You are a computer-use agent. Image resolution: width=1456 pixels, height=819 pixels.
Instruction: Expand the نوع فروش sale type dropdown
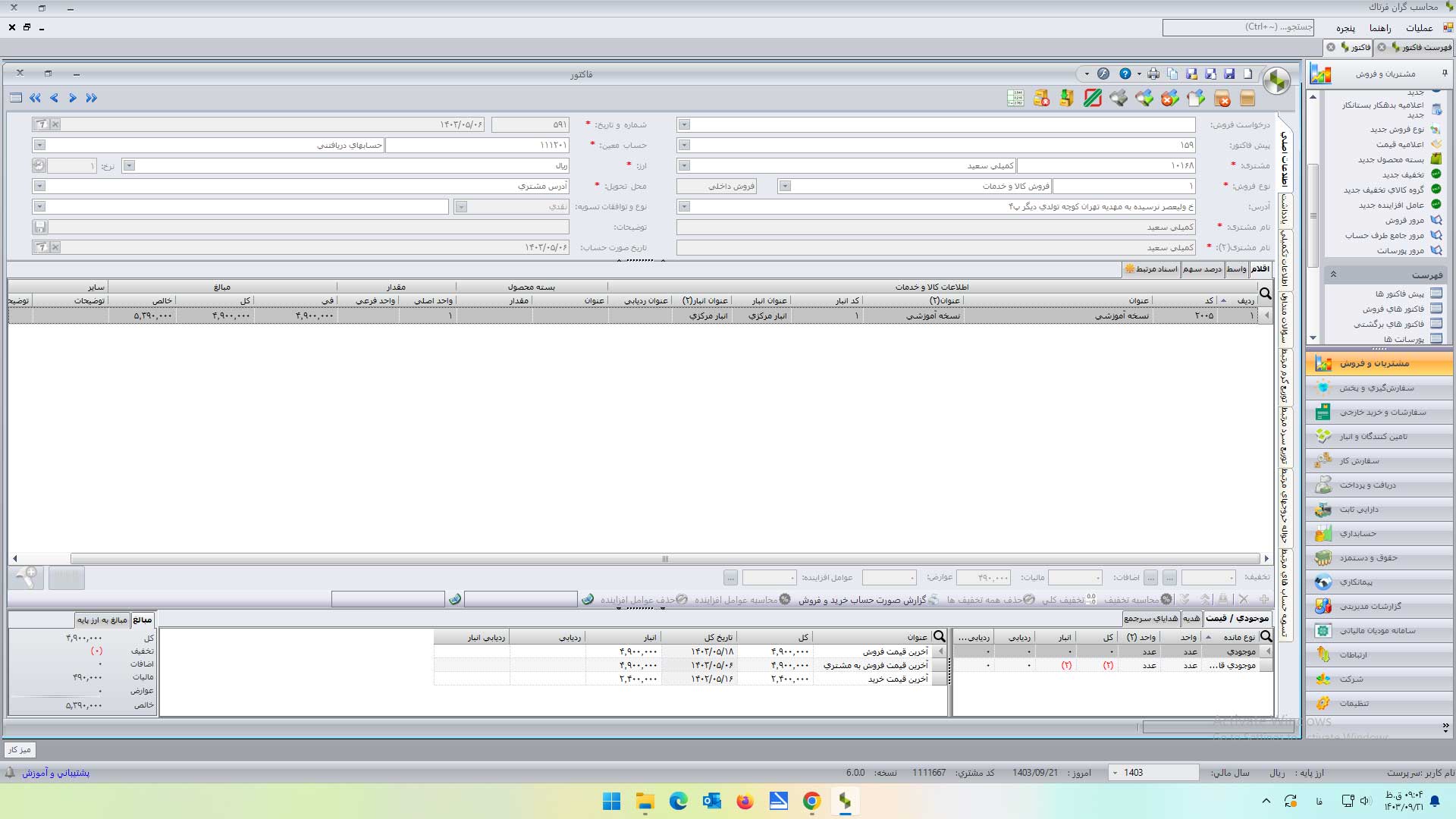pos(785,186)
